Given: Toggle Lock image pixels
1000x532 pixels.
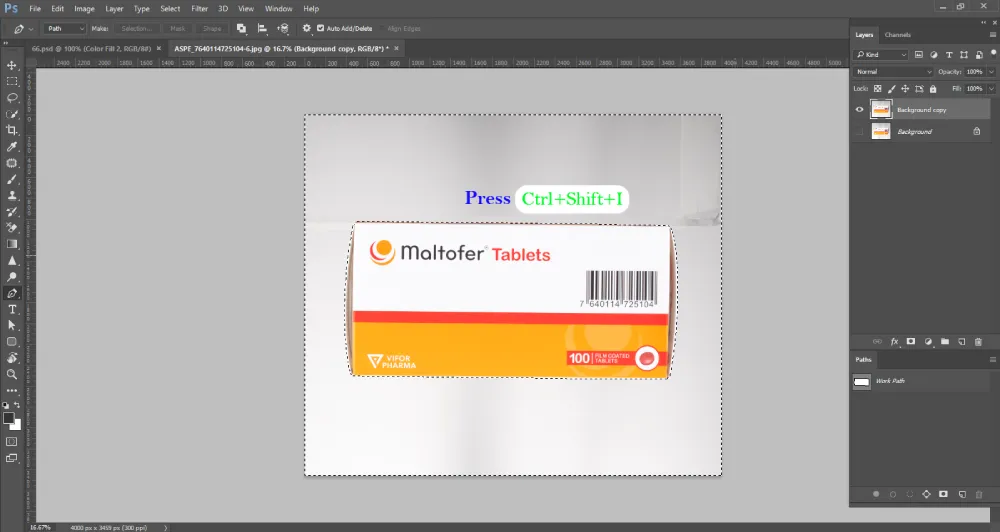Looking at the screenshot, I should (x=892, y=89).
